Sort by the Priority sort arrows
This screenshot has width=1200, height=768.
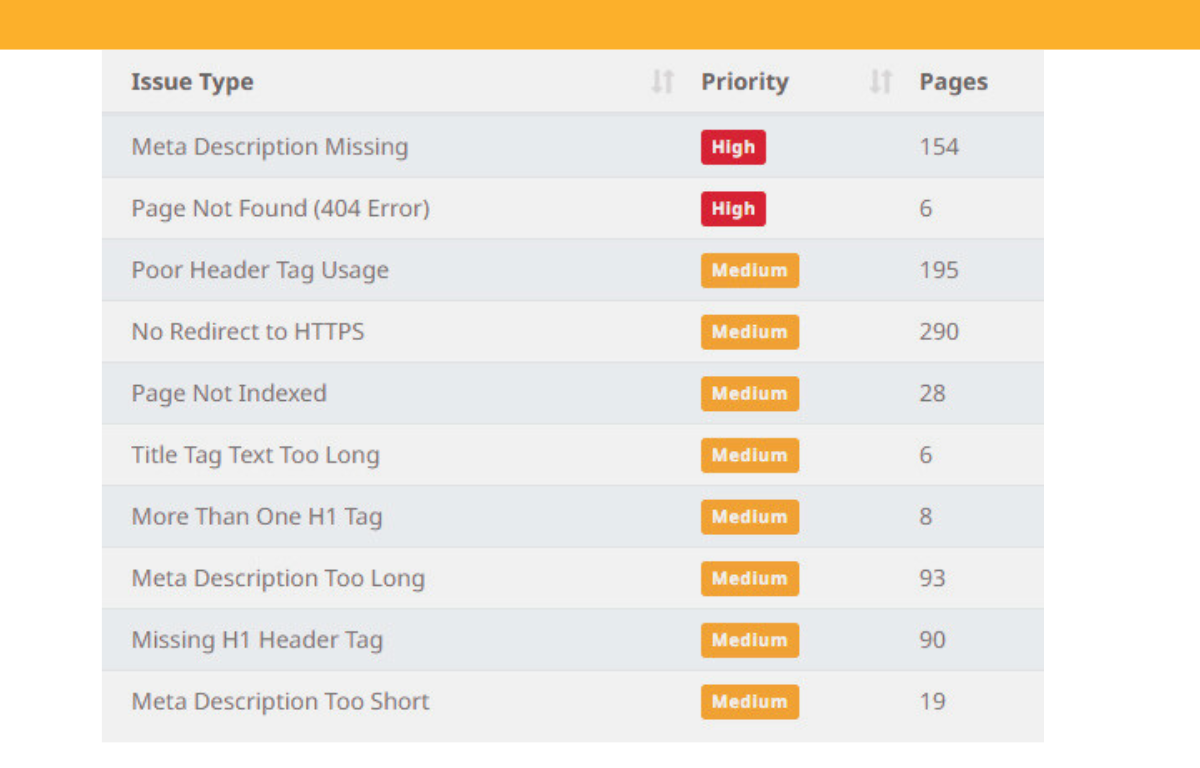[881, 82]
